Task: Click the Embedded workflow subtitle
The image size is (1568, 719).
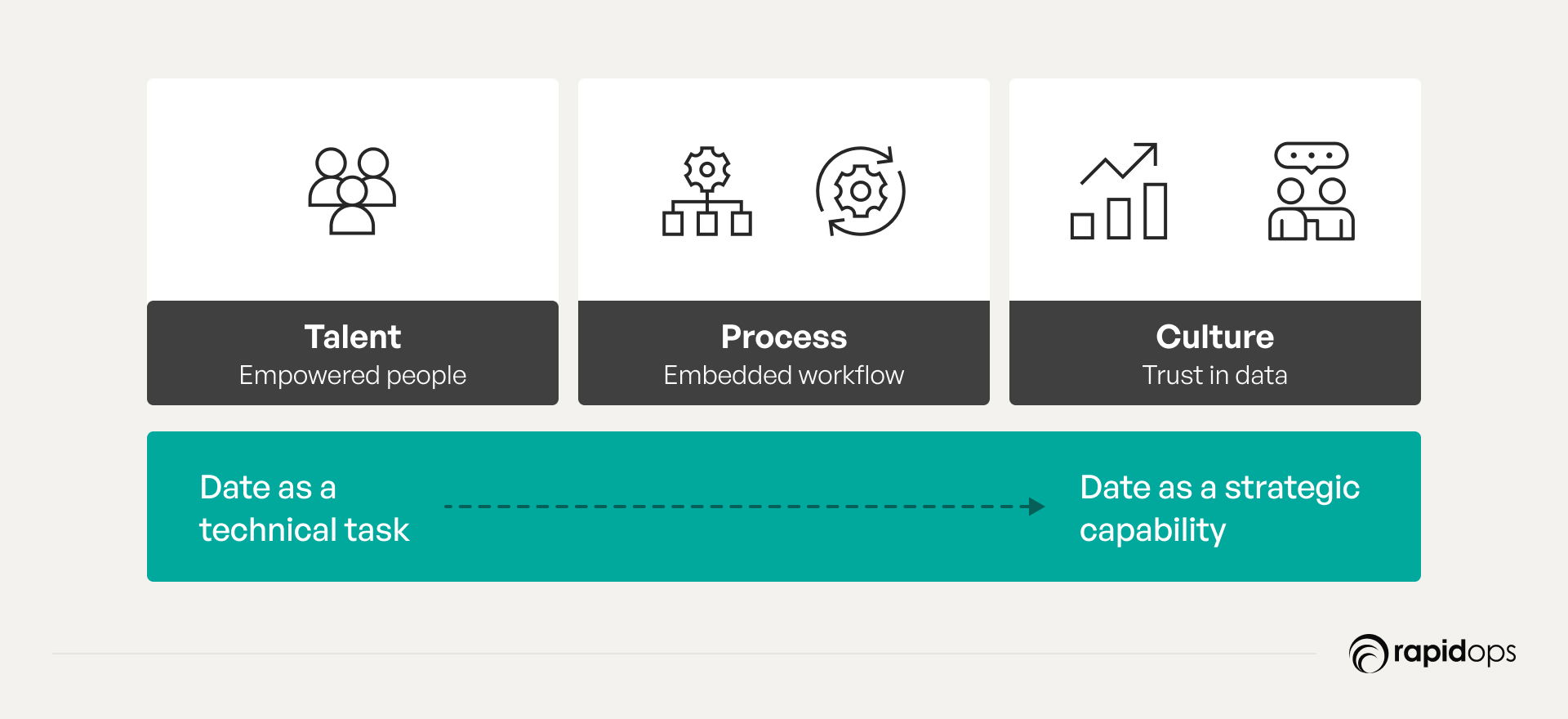Action: coord(784,375)
